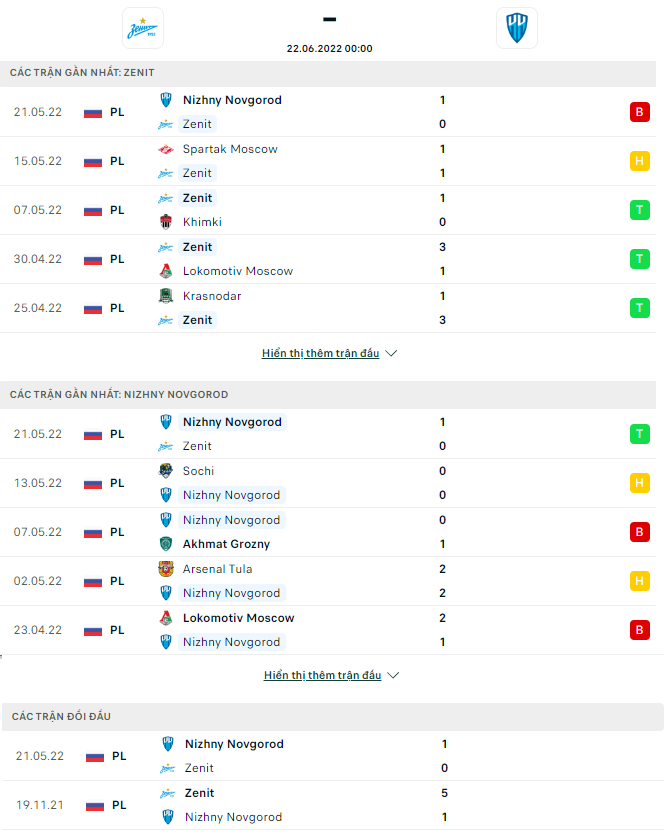Open the Spartak Moscow team link

(230, 149)
